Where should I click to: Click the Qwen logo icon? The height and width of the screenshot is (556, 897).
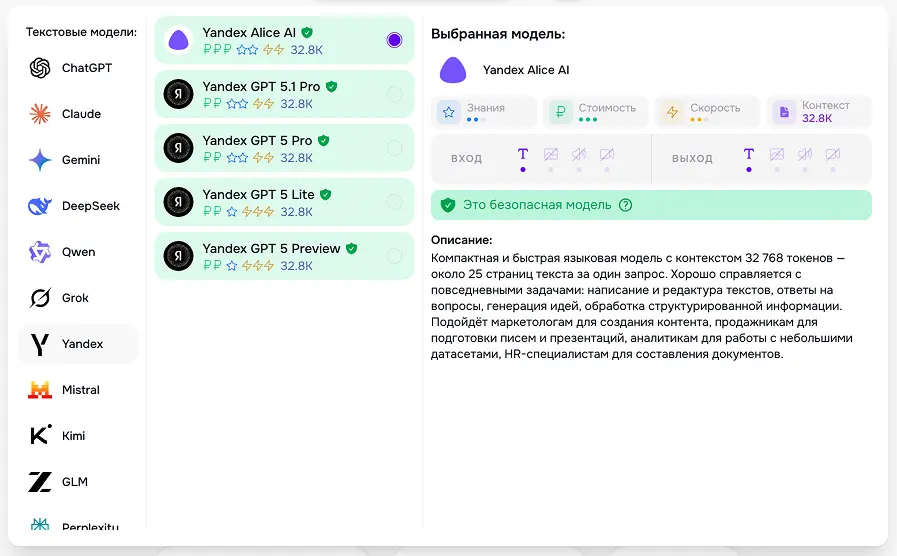[x=40, y=252]
